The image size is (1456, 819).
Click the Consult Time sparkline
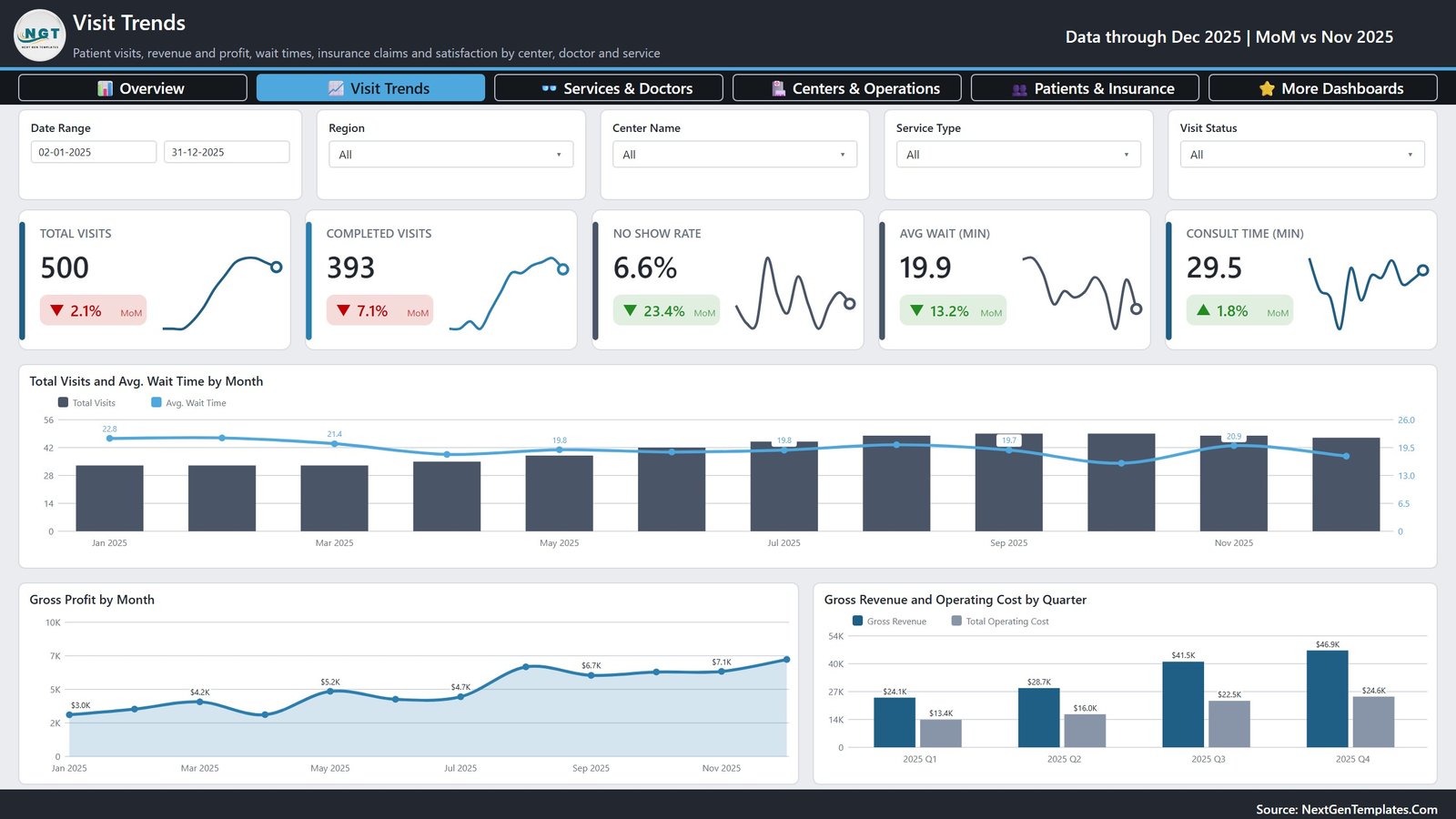[x=1369, y=293]
